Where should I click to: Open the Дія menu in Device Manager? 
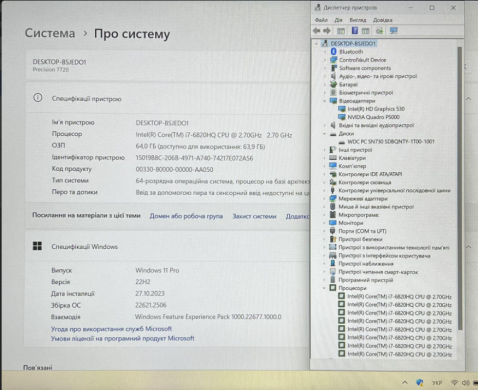[x=338, y=20]
